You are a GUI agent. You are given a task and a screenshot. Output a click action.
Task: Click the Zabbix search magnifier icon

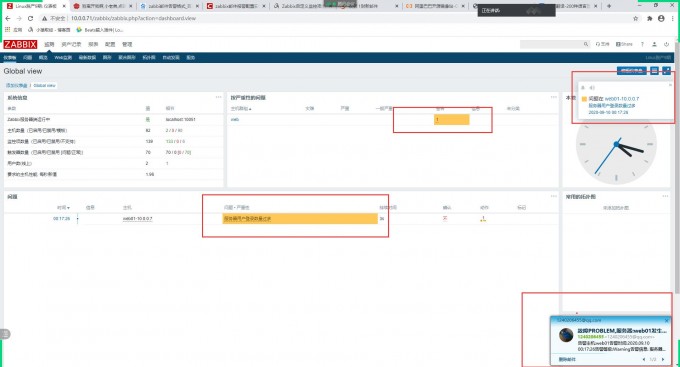586,44
